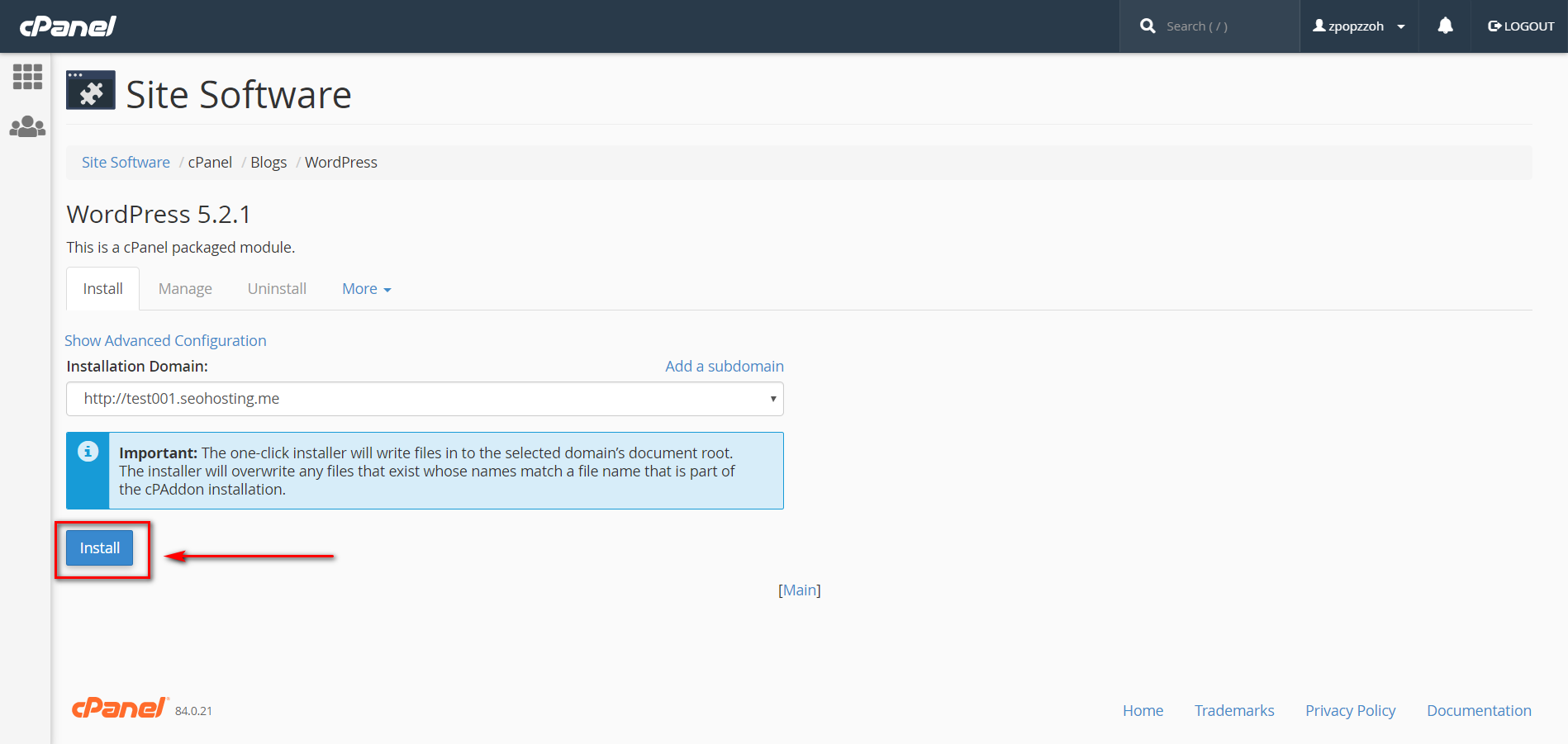Open the notifications bell icon
Image resolution: width=1568 pixels, height=744 pixels.
[1445, 26]
